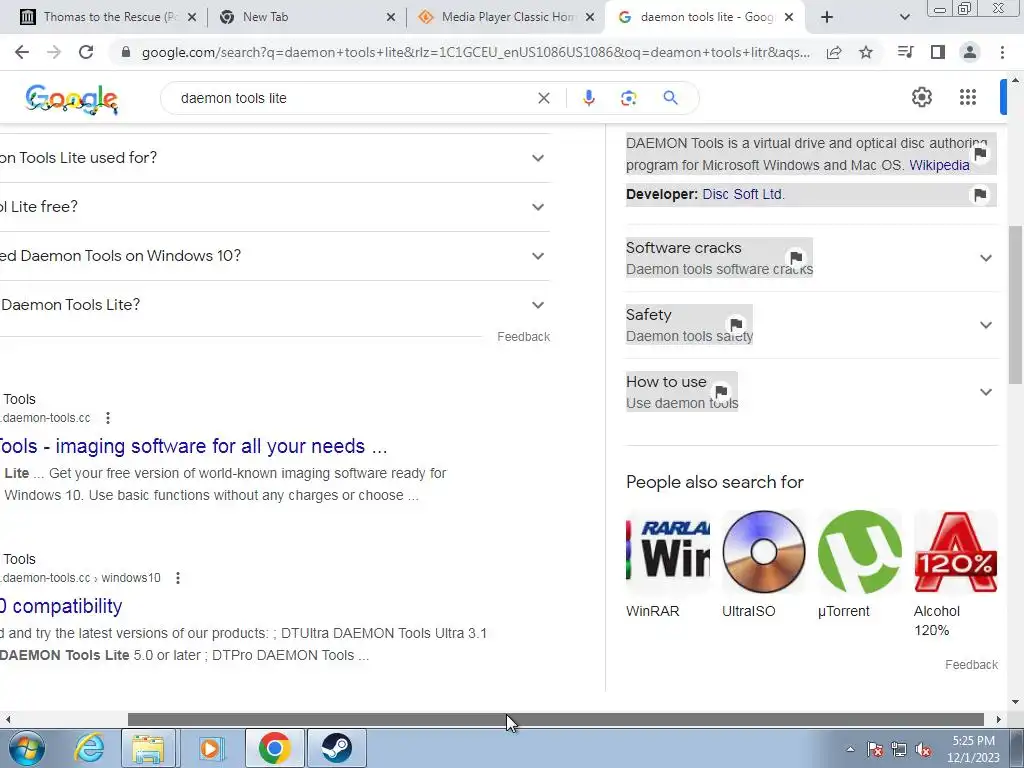Open 'imaging software for all your needs' result
1024x768 pixels.
coord(193,446)
